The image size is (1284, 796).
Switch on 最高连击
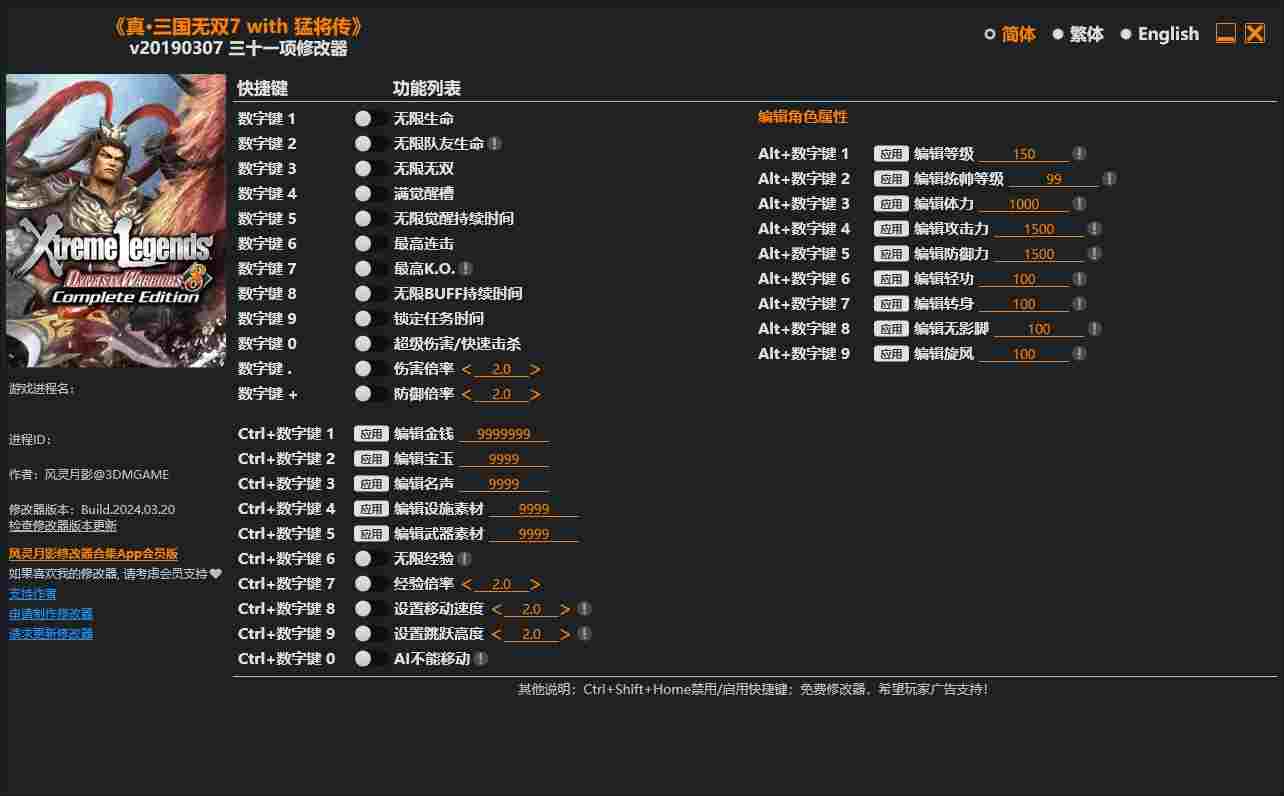(x=371, y=244)
